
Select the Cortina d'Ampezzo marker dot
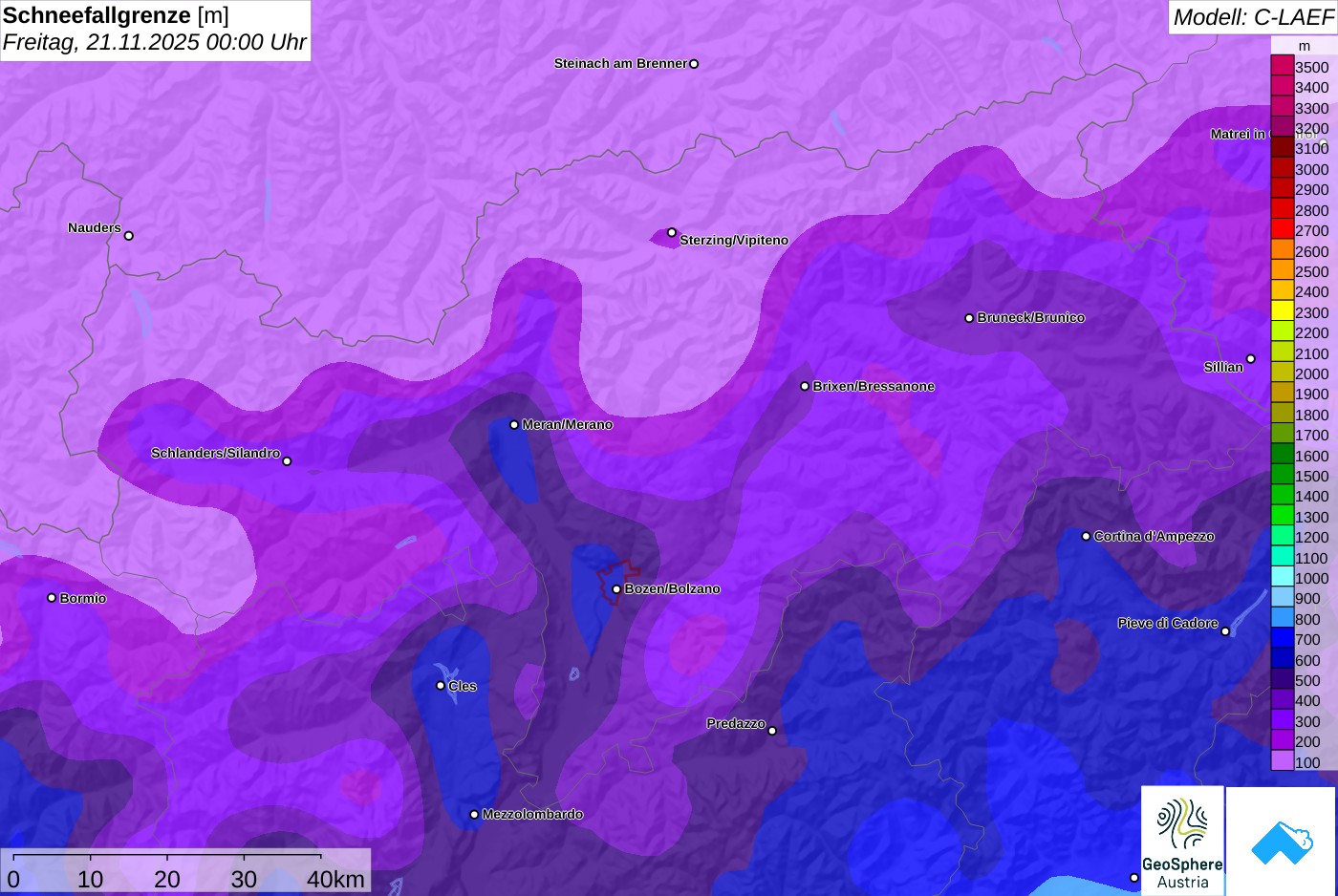pos(1086,537)
